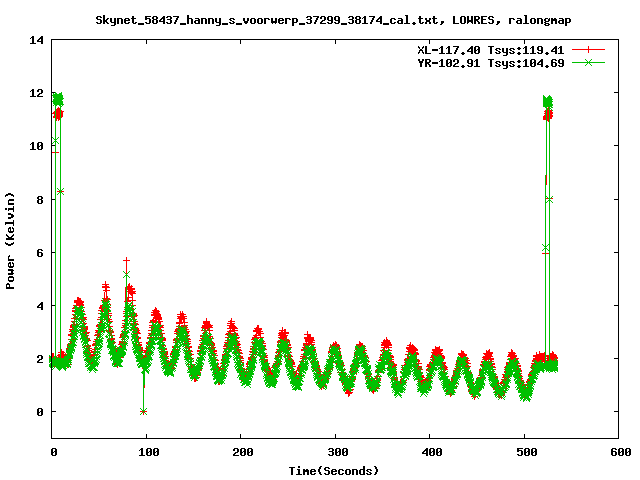Click y-axis tick label 10

point(36,146)
